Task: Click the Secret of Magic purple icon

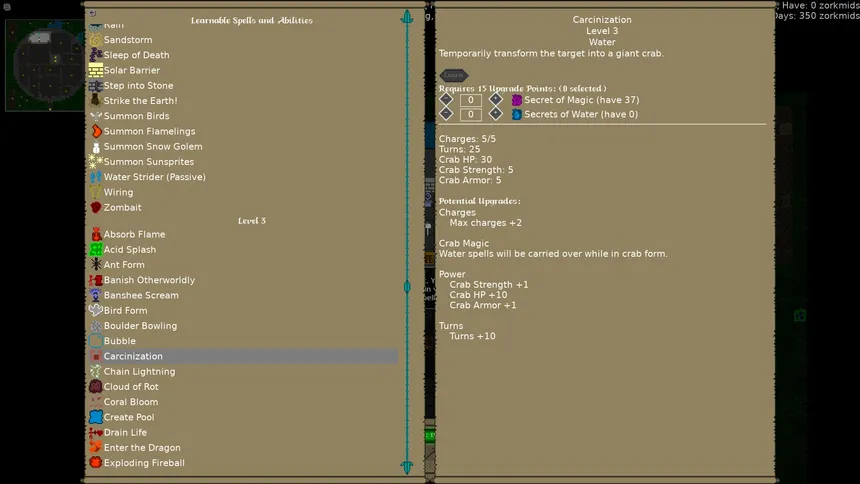Action: (x=517, y=100)
